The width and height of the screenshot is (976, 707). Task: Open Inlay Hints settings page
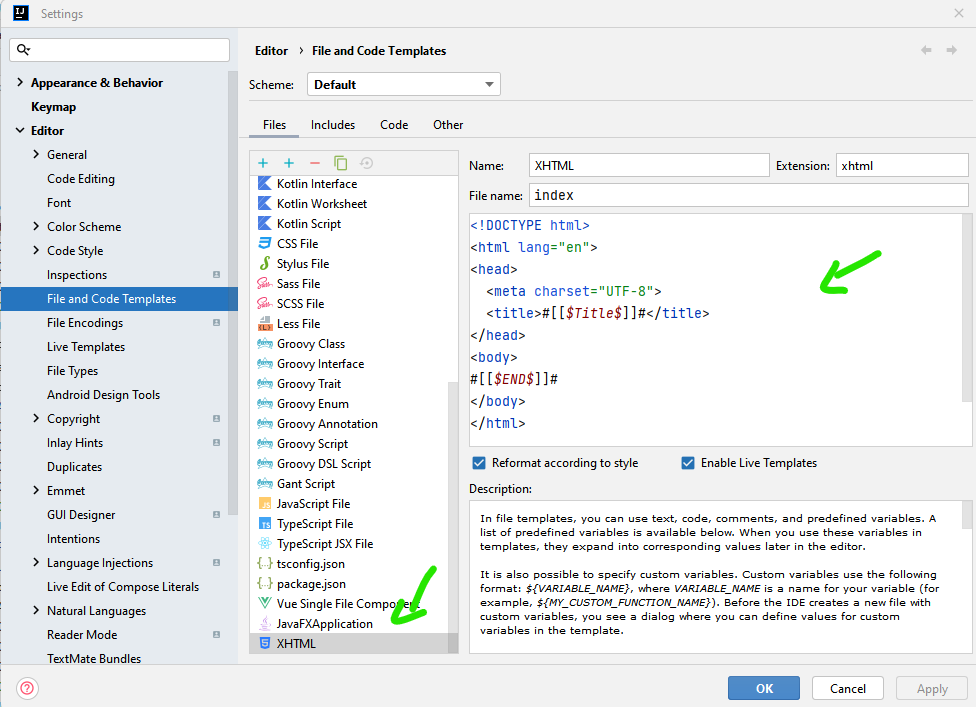(75, 443)
